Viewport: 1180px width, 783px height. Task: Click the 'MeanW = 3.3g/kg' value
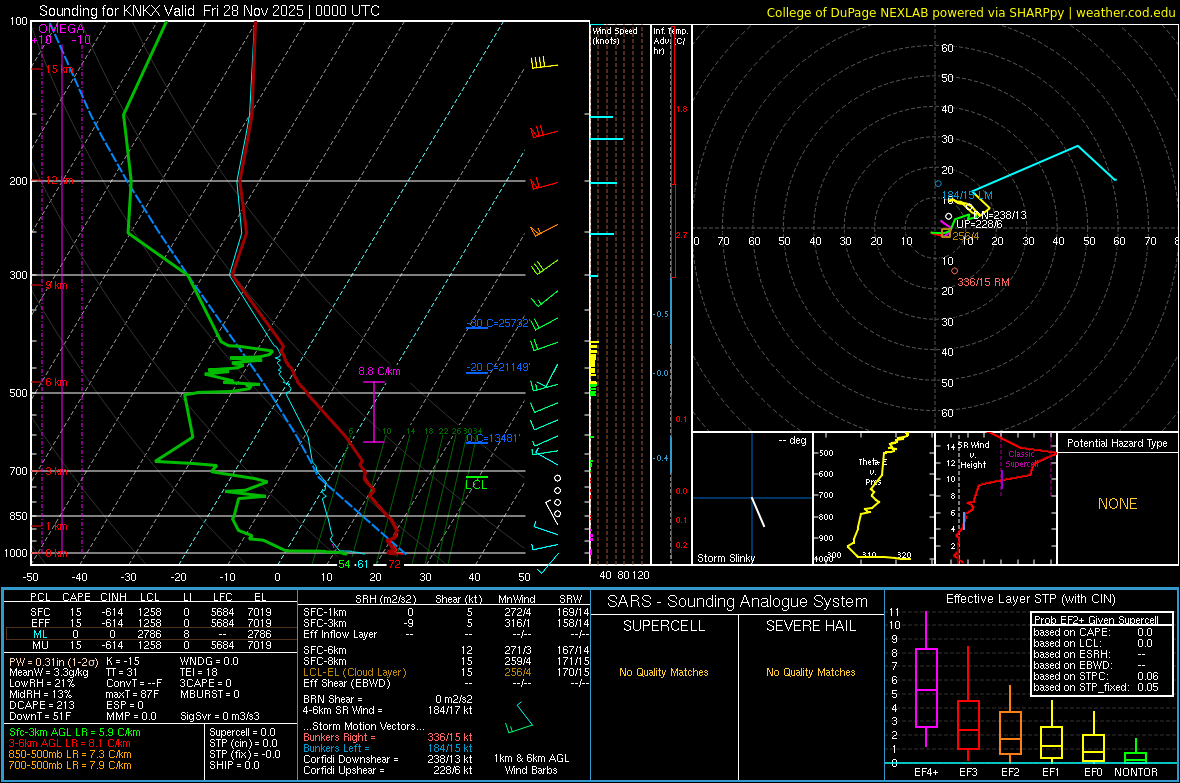coord(49,672)
